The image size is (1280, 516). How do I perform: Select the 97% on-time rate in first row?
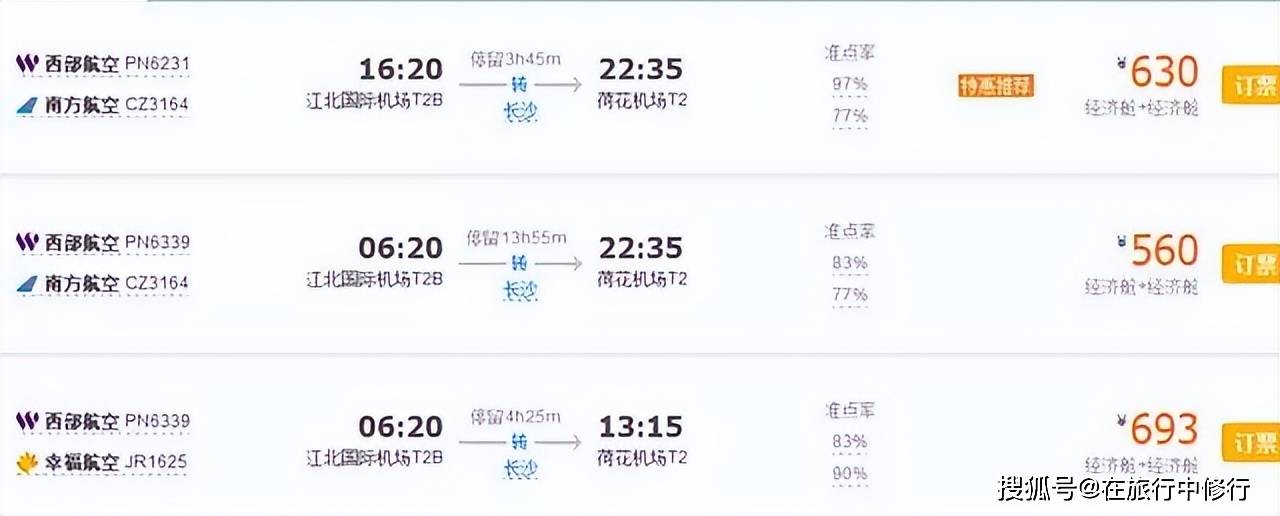tap(849, 84)
